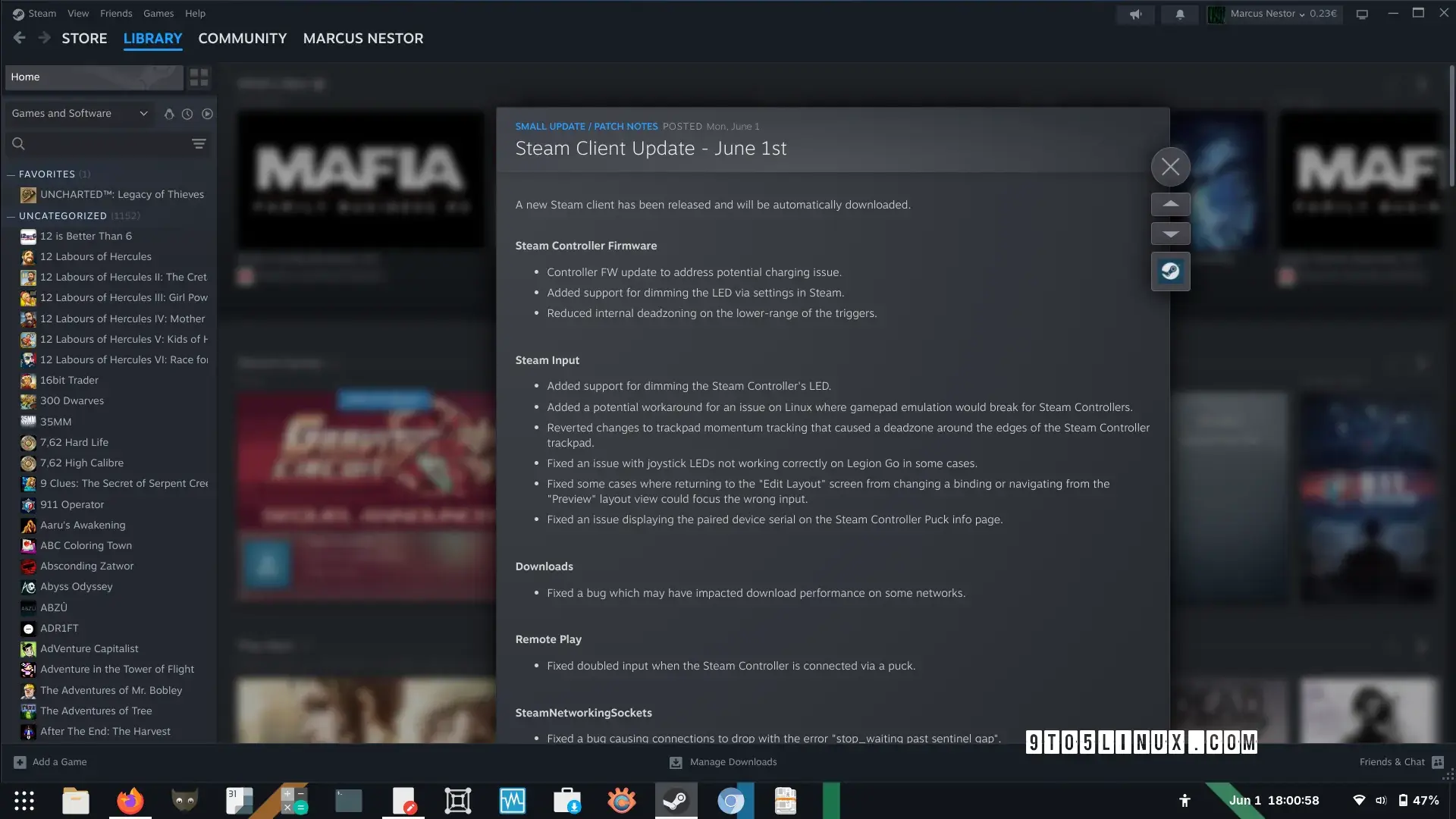Open Friends & Chat
The width and height of the screenshot is (1456, 819).
(x=1401, y=762)
